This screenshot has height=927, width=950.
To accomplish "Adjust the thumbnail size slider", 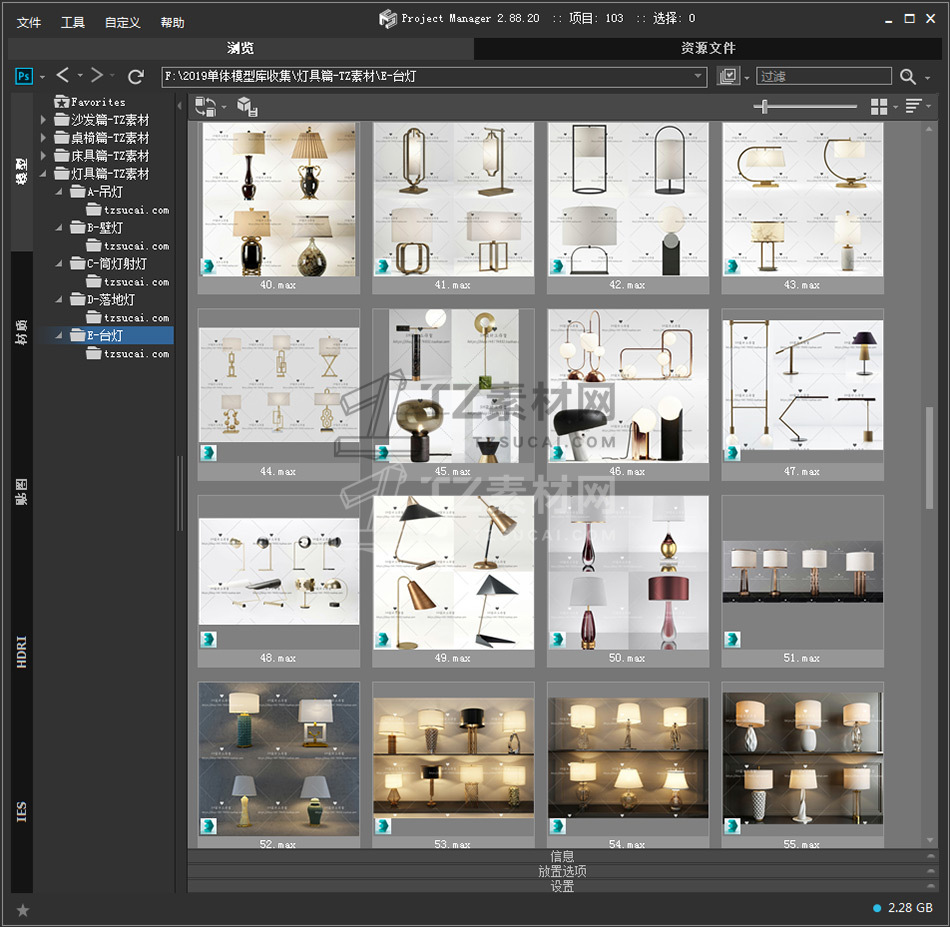I will click(x=765, y=106).
